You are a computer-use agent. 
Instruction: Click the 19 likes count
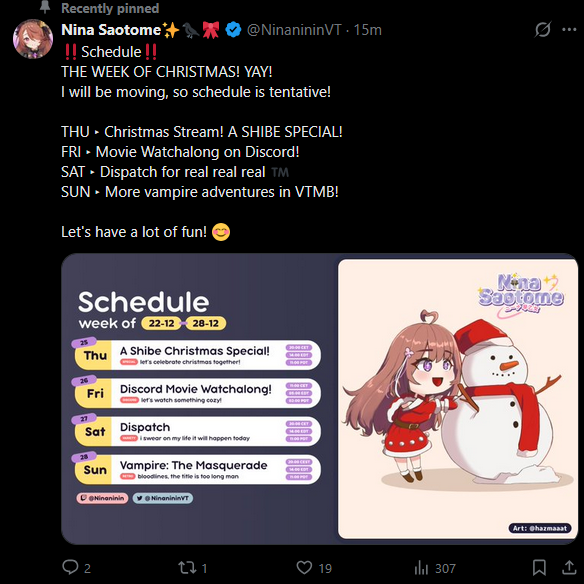pyautogui.click(x=325, y=568)
